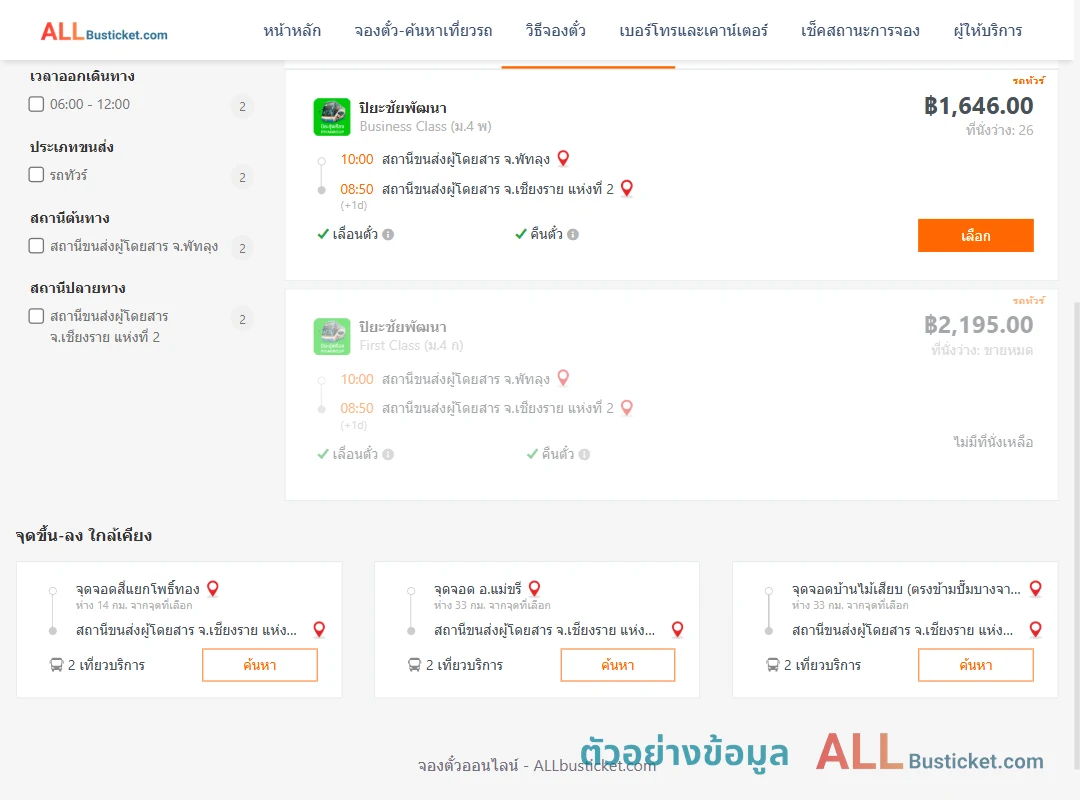The height and width of the screenshot is (800, 1080).
Task: Click bus icon in บ้านไม้เสียบ card
Action: [772, 665]
